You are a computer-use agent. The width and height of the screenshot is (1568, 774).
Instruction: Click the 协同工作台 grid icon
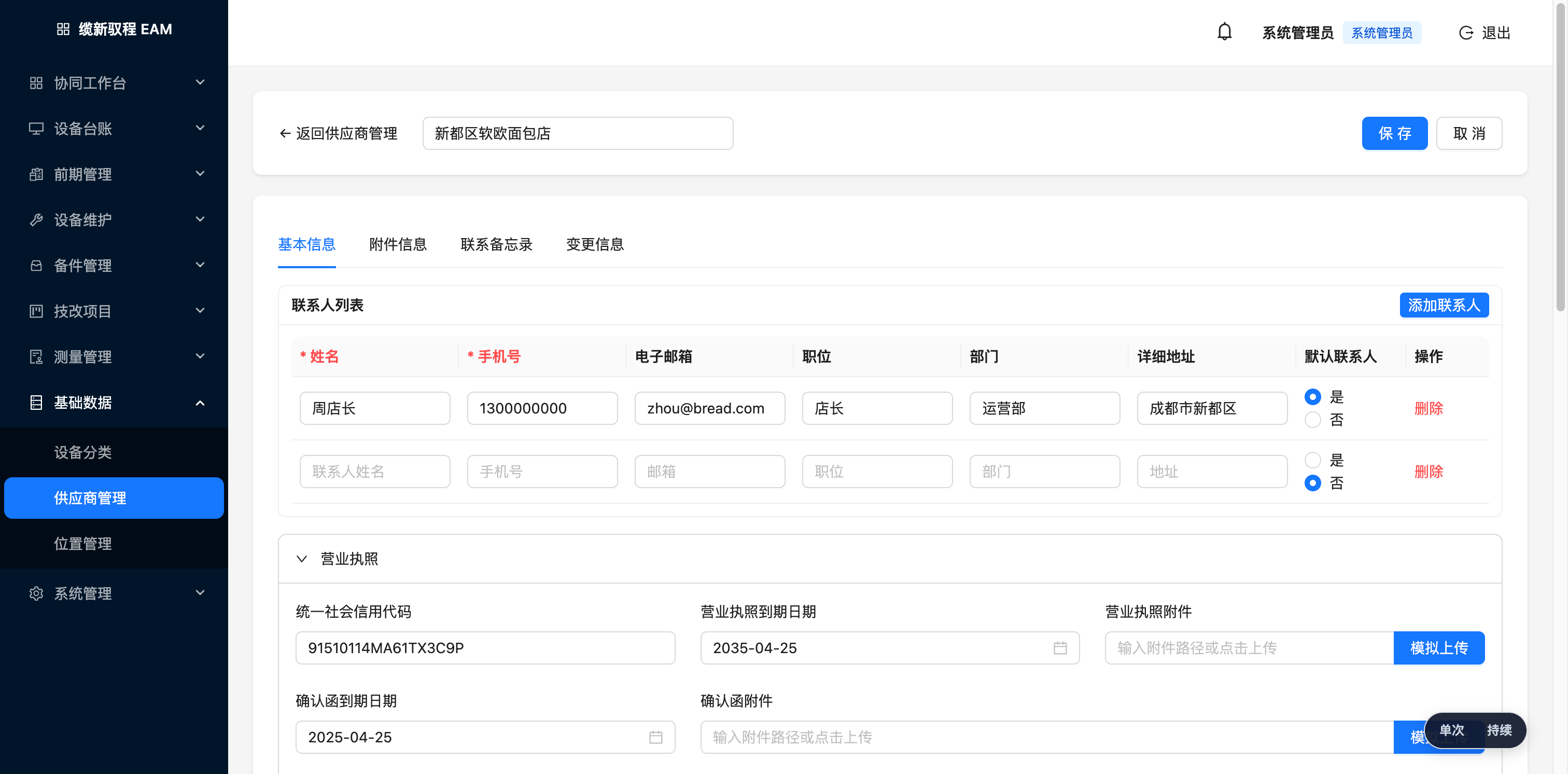point(36,83)
